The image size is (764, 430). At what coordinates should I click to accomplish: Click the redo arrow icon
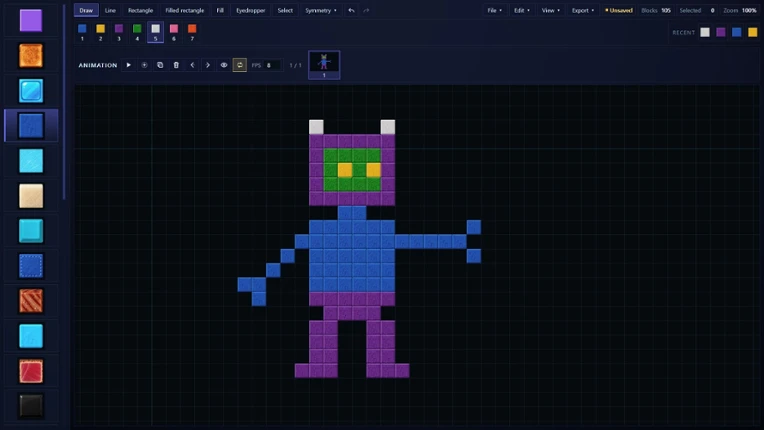coord(366,10)
